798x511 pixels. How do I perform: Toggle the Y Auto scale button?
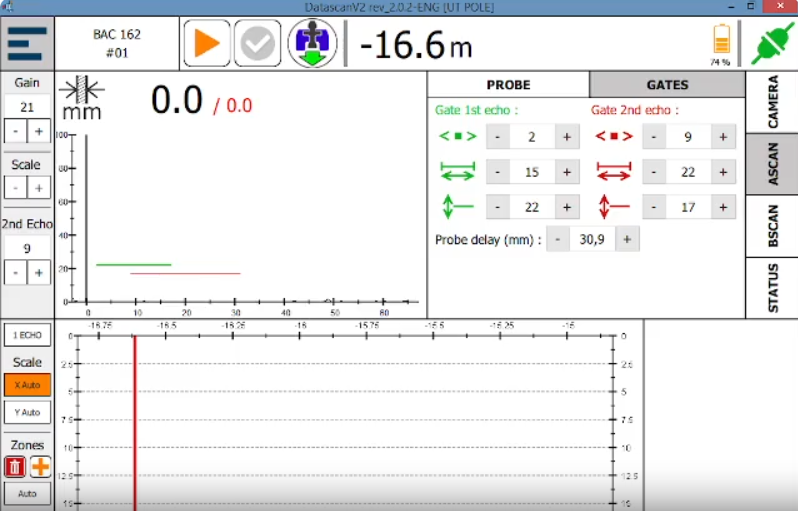27,412
